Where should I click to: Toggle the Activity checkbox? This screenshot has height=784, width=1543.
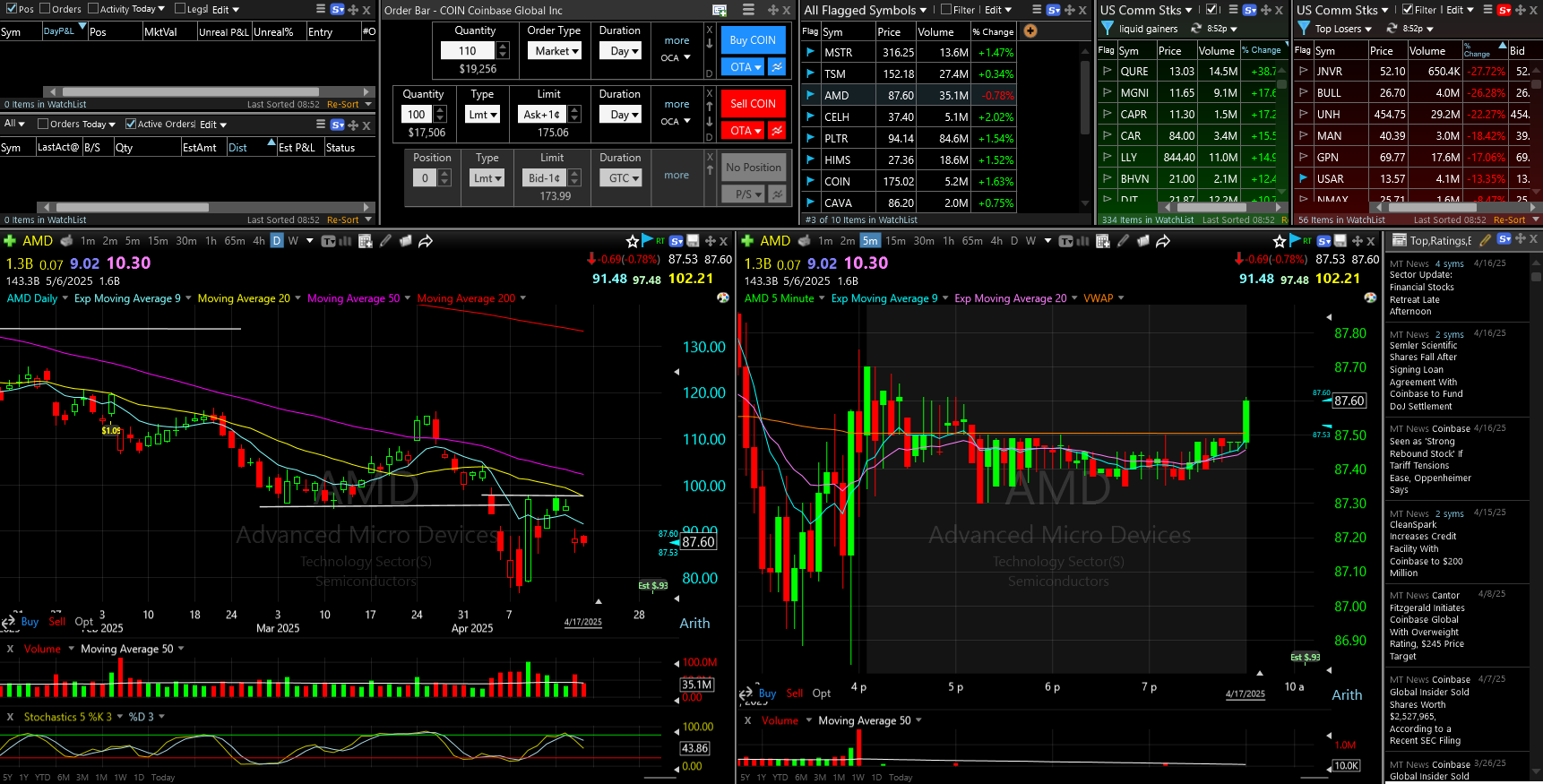pos(93,9)
